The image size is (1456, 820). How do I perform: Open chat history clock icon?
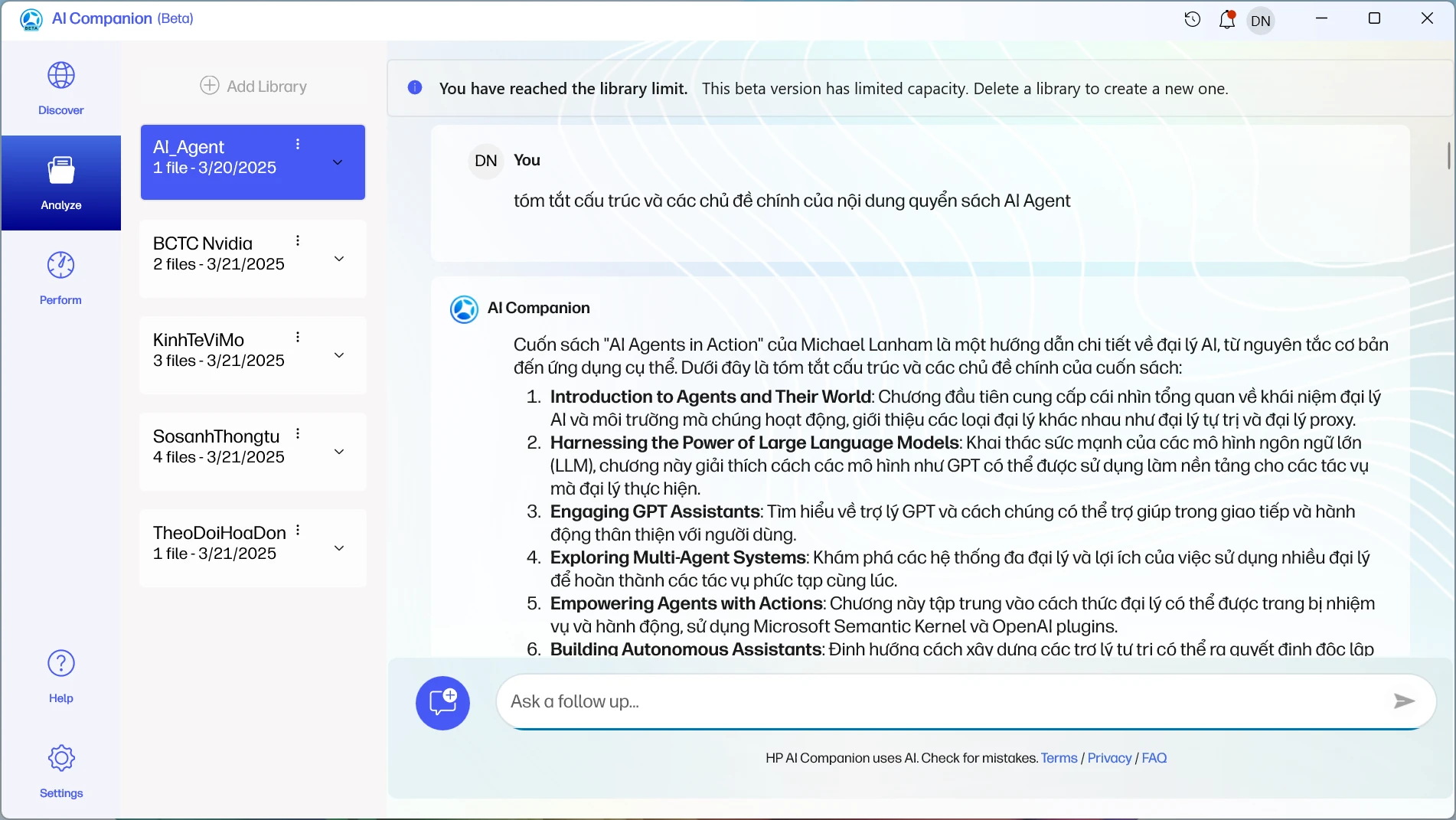(x=1192, y=20)
